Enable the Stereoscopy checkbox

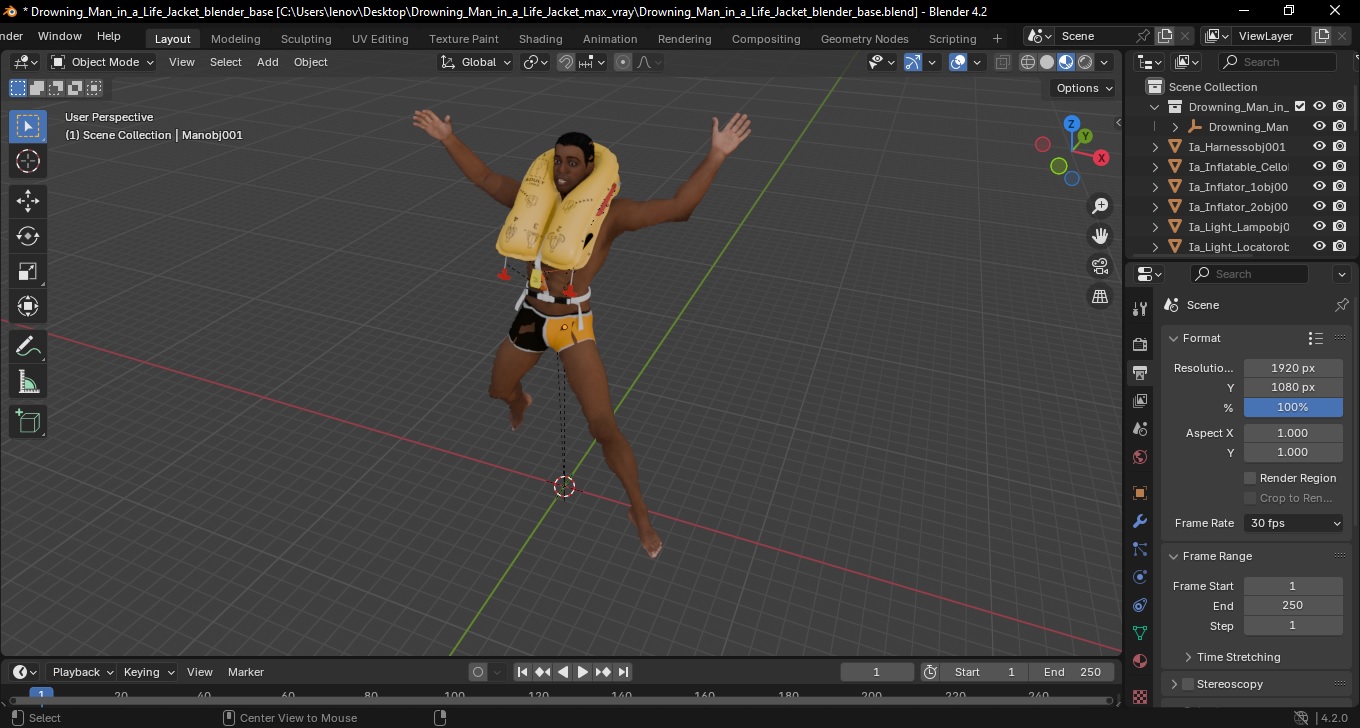click(x=1188, y=684)
